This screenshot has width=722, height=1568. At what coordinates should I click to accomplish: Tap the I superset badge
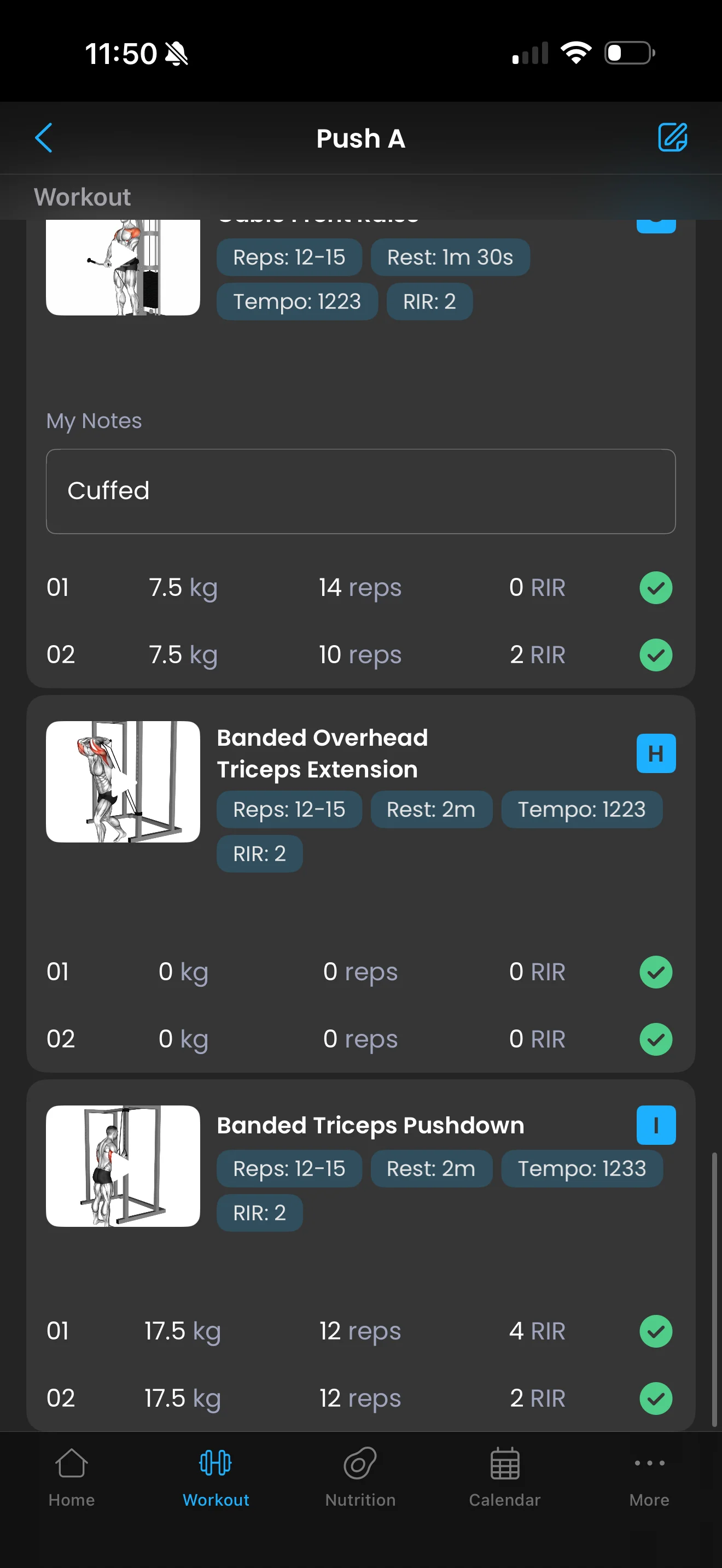pos(656,1125)
